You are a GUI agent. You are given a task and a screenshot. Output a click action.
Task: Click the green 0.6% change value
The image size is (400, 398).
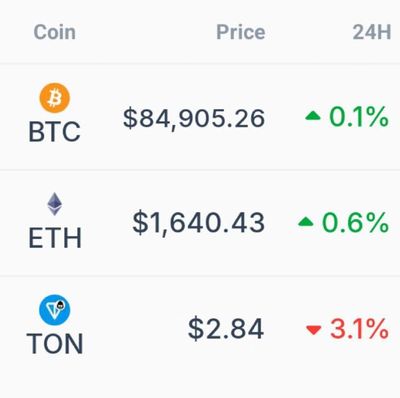pyautogui.click(x=355, y=222)
